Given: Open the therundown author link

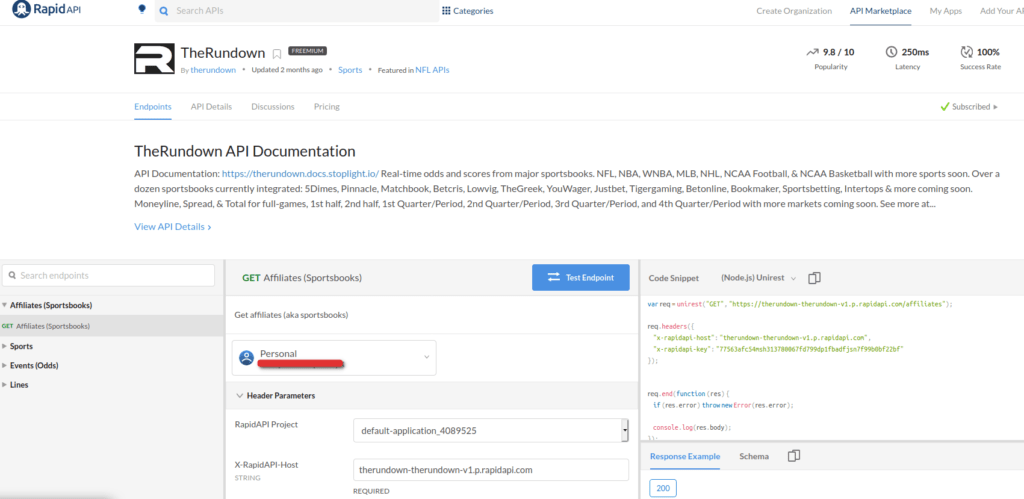Looking at the screenshot, I should pos(213,70).
